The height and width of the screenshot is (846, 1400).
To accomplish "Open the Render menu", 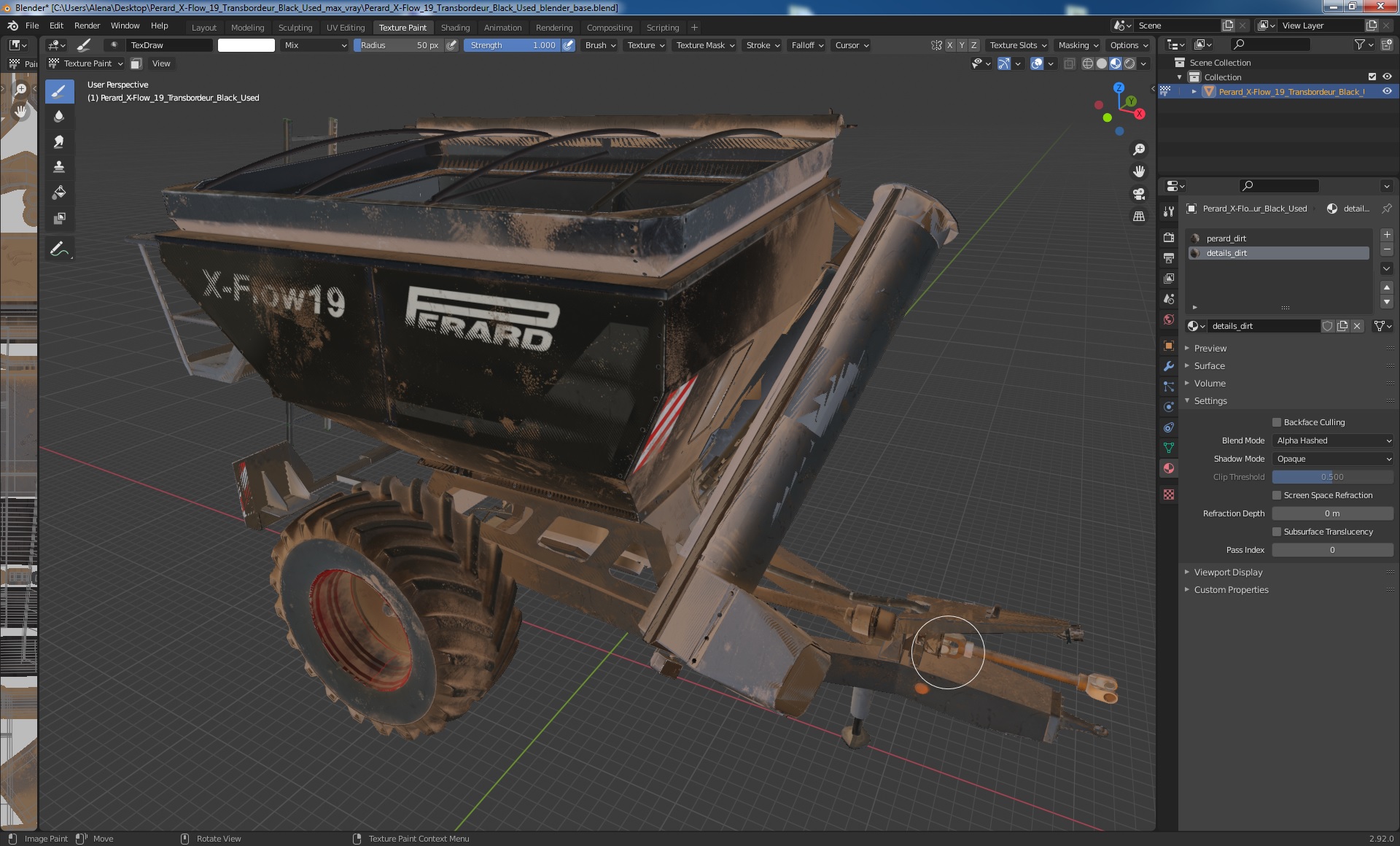I will coord(87,26).
